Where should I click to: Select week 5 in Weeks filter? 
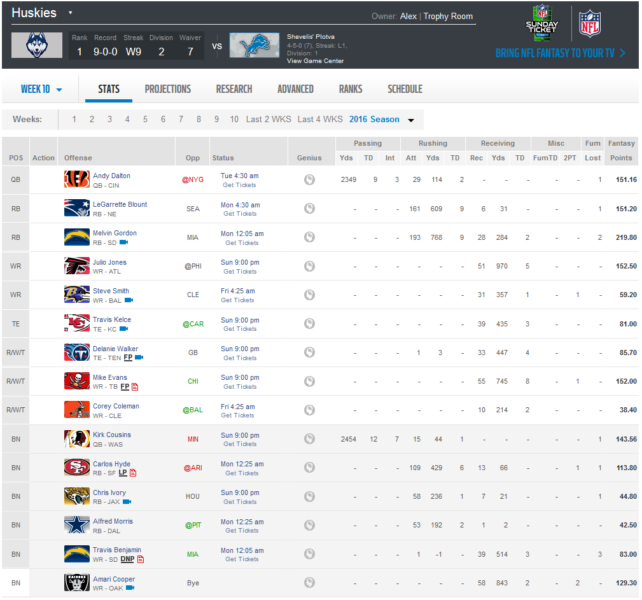[x=145, y=119]
